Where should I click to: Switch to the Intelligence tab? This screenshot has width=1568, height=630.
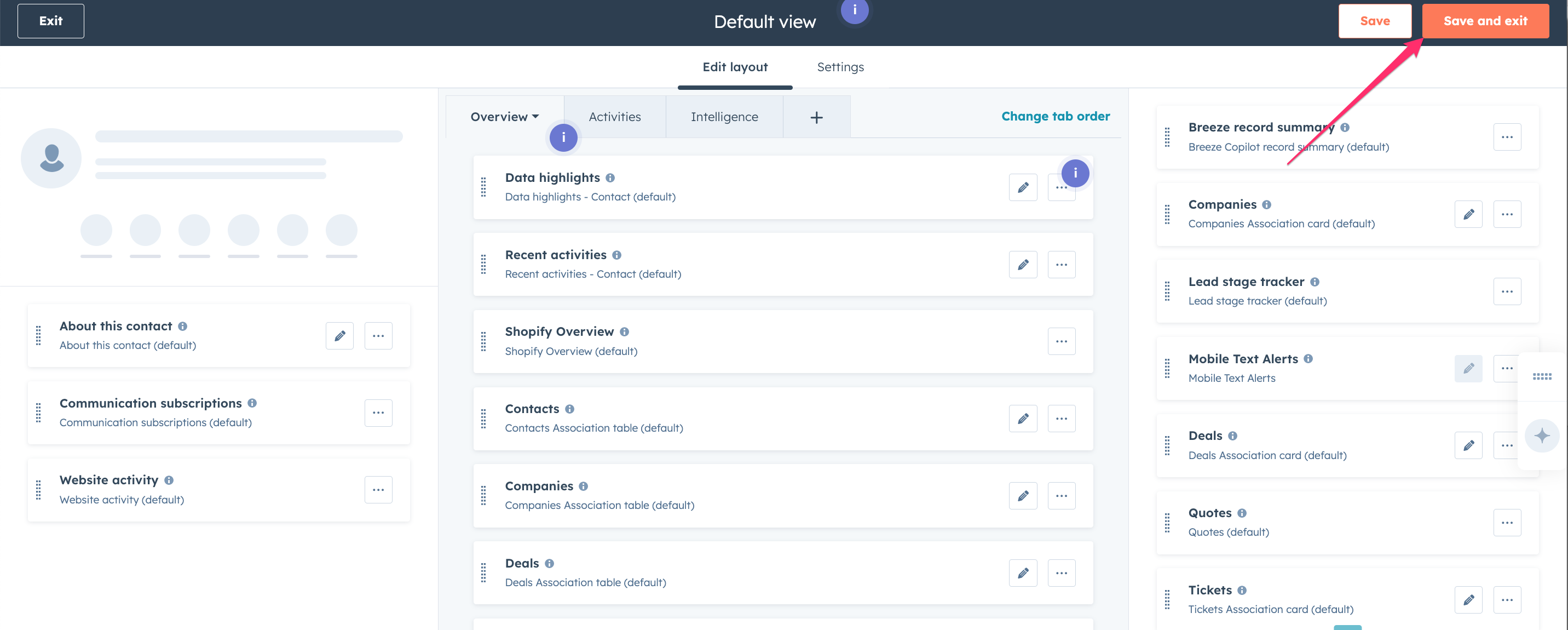tap(724, 116)
